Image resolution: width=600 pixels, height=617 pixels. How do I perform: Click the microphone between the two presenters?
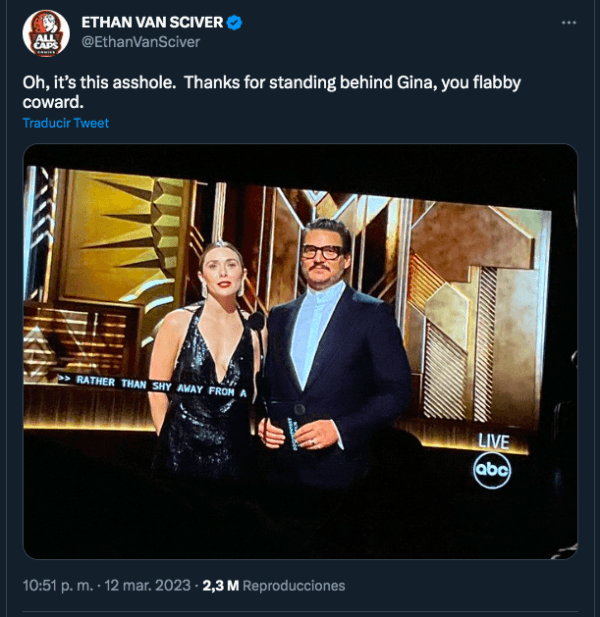click(x=256, y=322)
